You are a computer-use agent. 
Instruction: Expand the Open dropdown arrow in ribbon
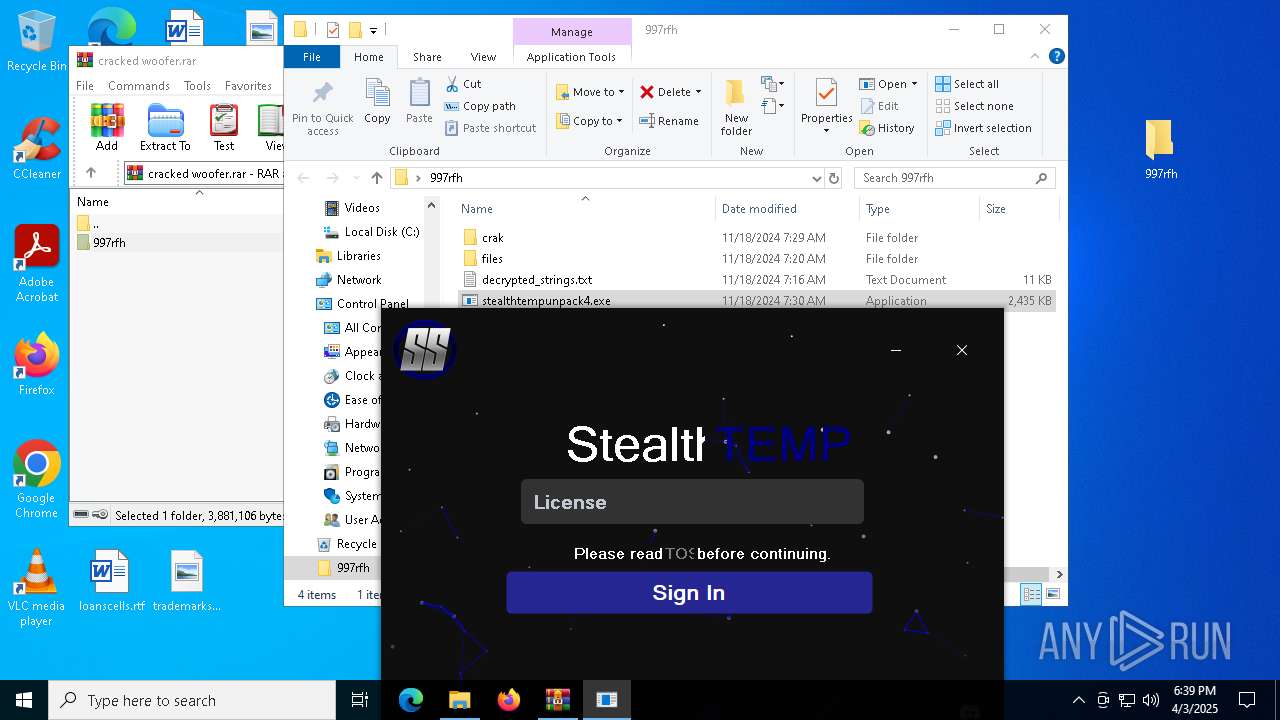[x=914, y=84]
